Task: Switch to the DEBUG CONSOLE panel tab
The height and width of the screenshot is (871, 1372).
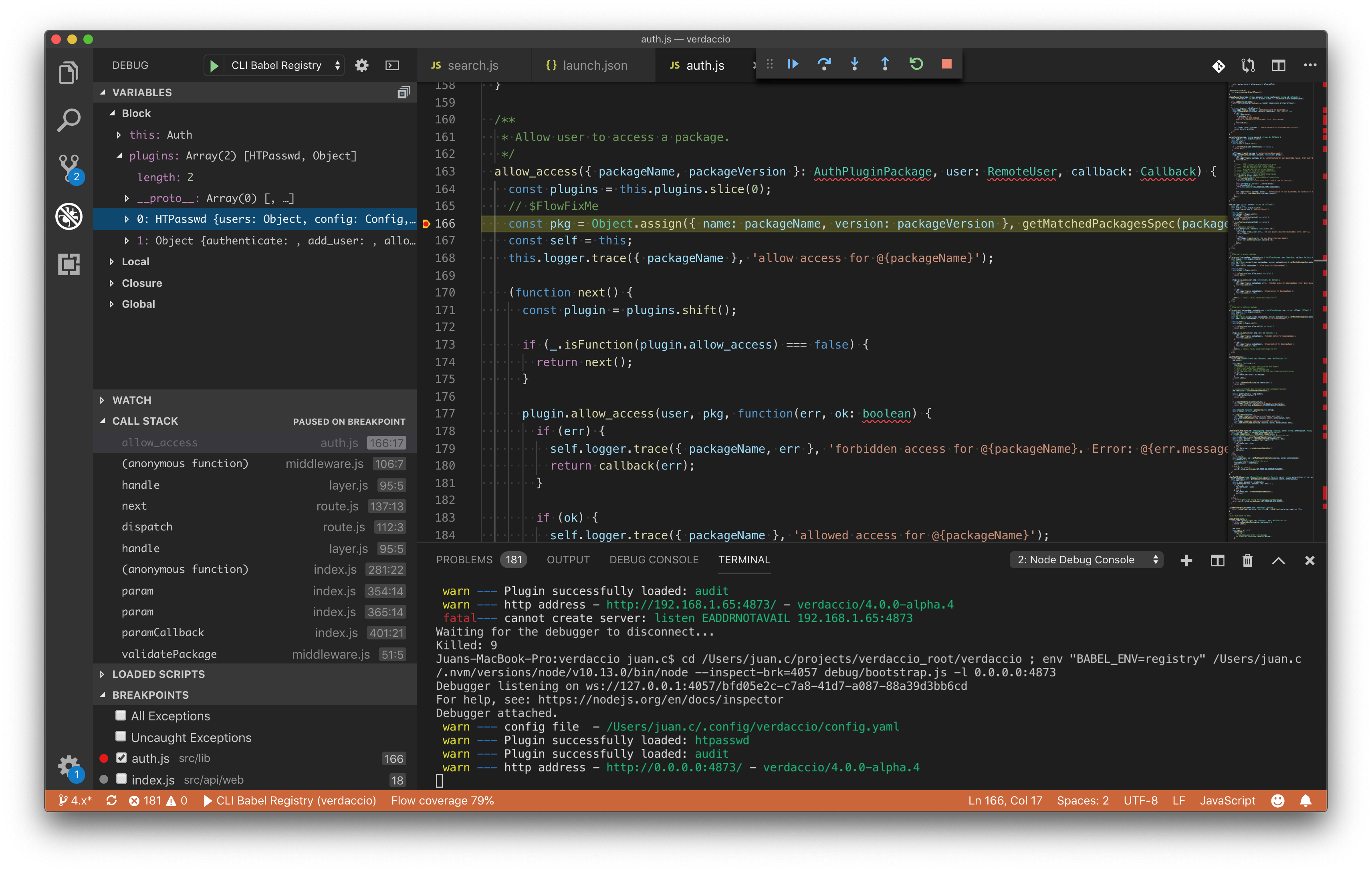Action: point(654,560)
